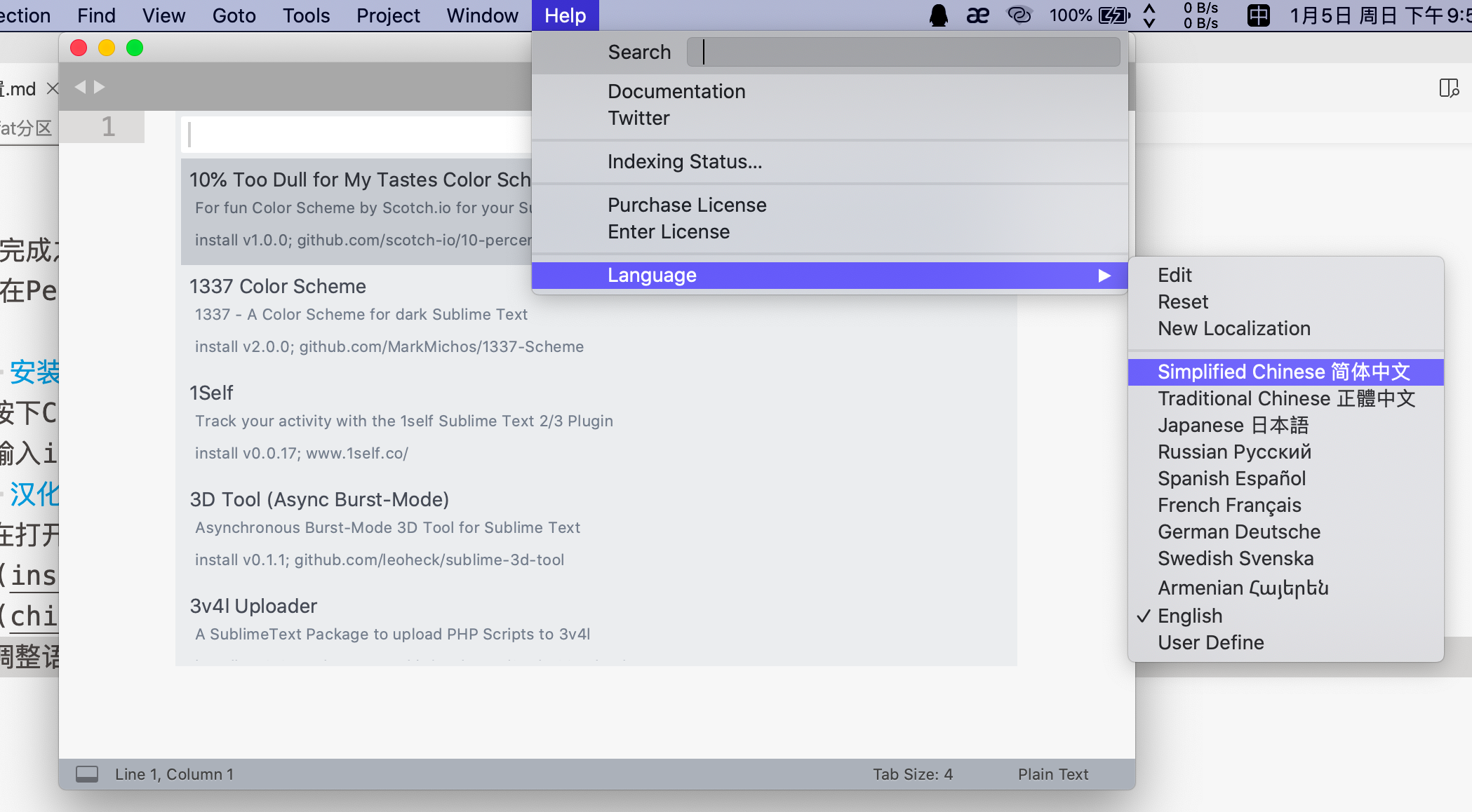The height and width of the screenshot is (812, 1472).
Task: Select Simplified Chinese 简体中文 language
Action: click(x=1285, y=372)
